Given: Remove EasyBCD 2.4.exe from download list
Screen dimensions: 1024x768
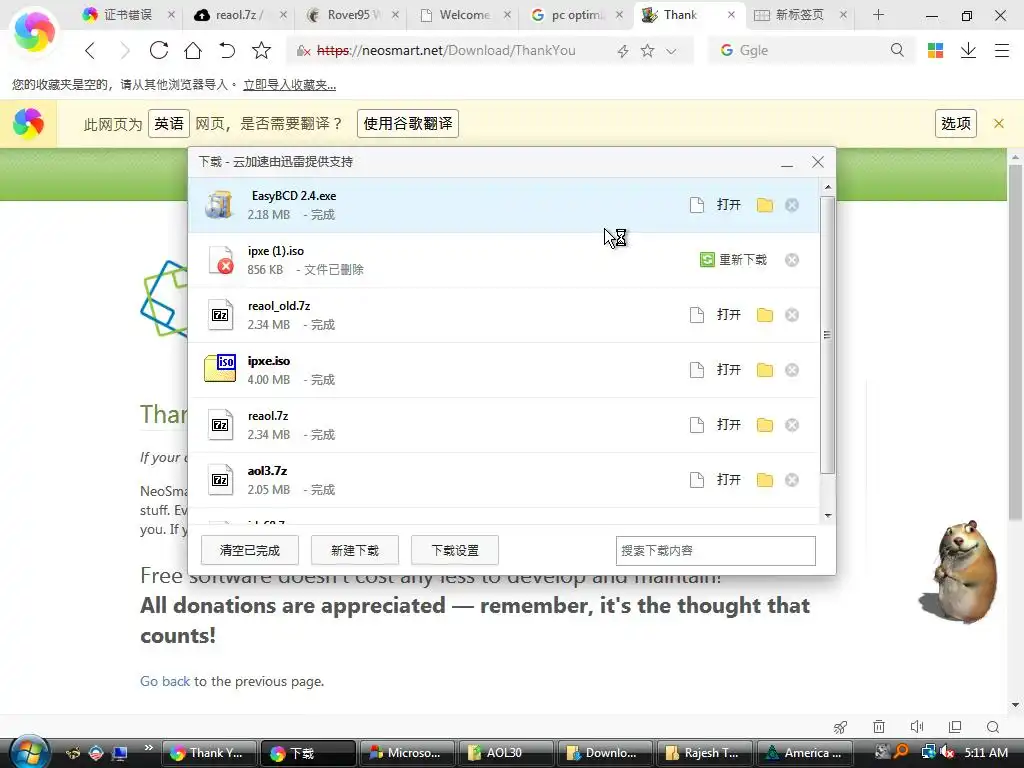Looking at the screenshot, I should [792, 205].
